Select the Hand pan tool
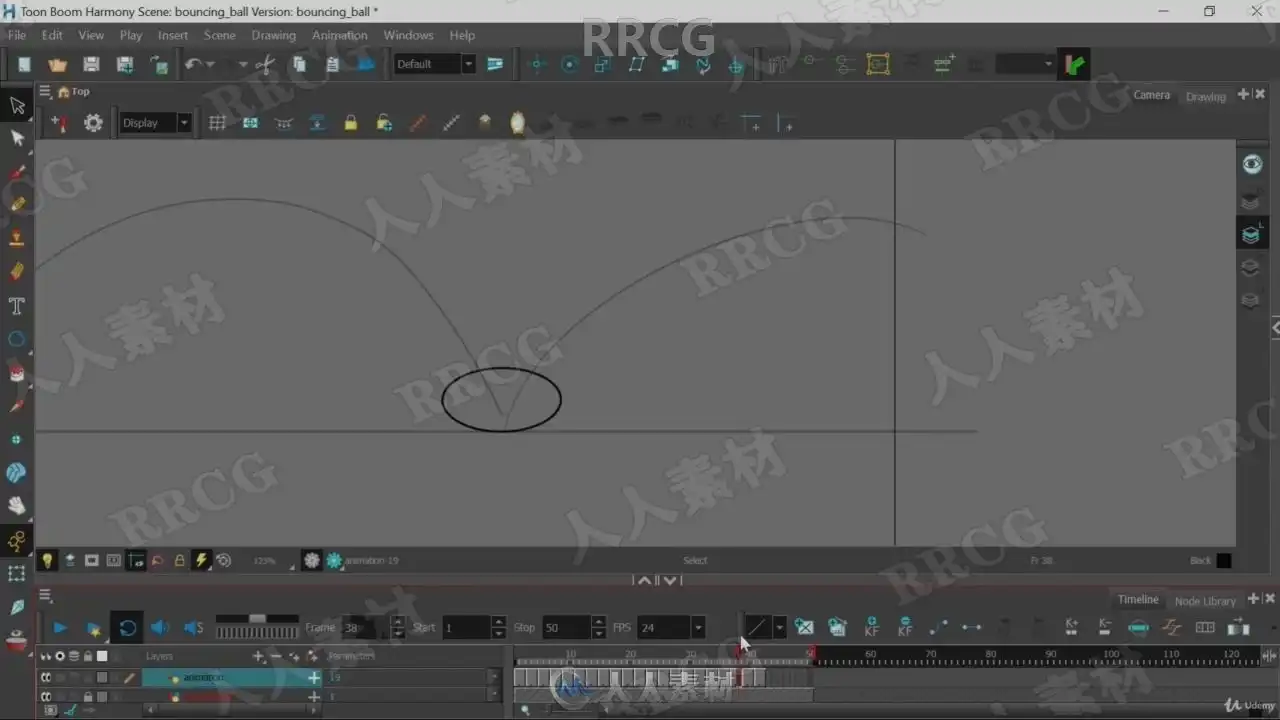Screen dimensions: 1280x720 click(x=17, y=506)
